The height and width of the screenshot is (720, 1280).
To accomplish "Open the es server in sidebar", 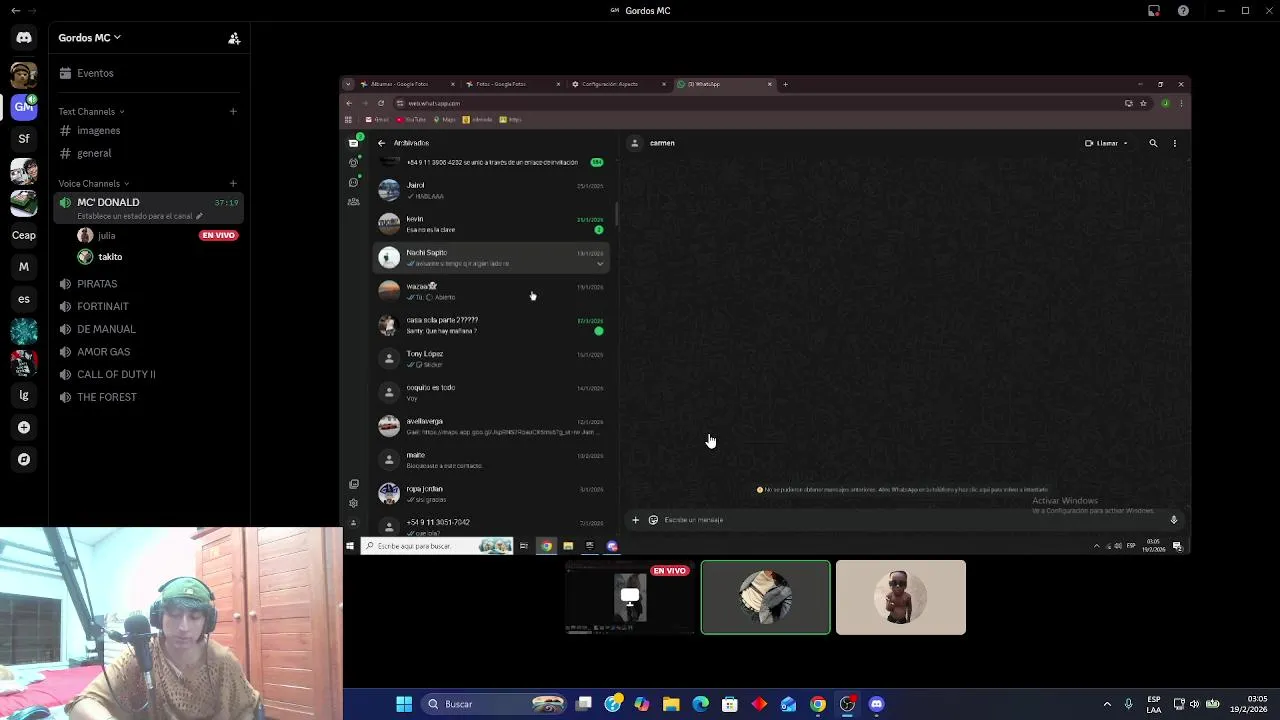I will [x=24, y=299].
